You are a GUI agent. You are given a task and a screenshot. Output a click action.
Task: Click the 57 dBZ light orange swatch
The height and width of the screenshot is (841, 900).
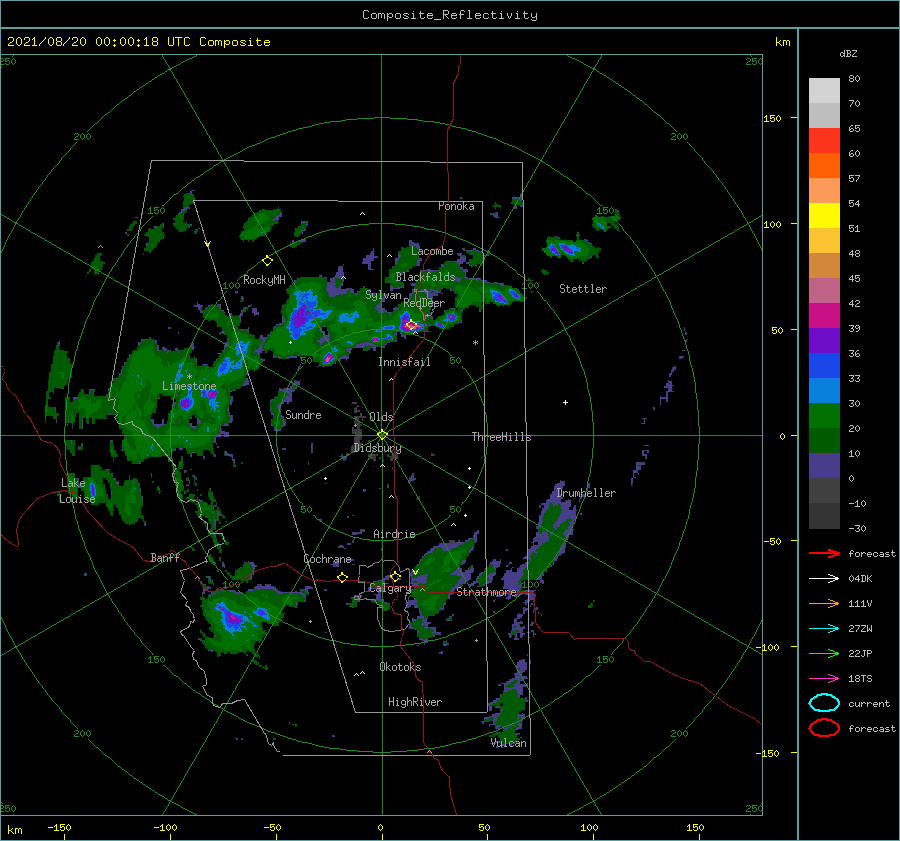[x=824, y=190]
